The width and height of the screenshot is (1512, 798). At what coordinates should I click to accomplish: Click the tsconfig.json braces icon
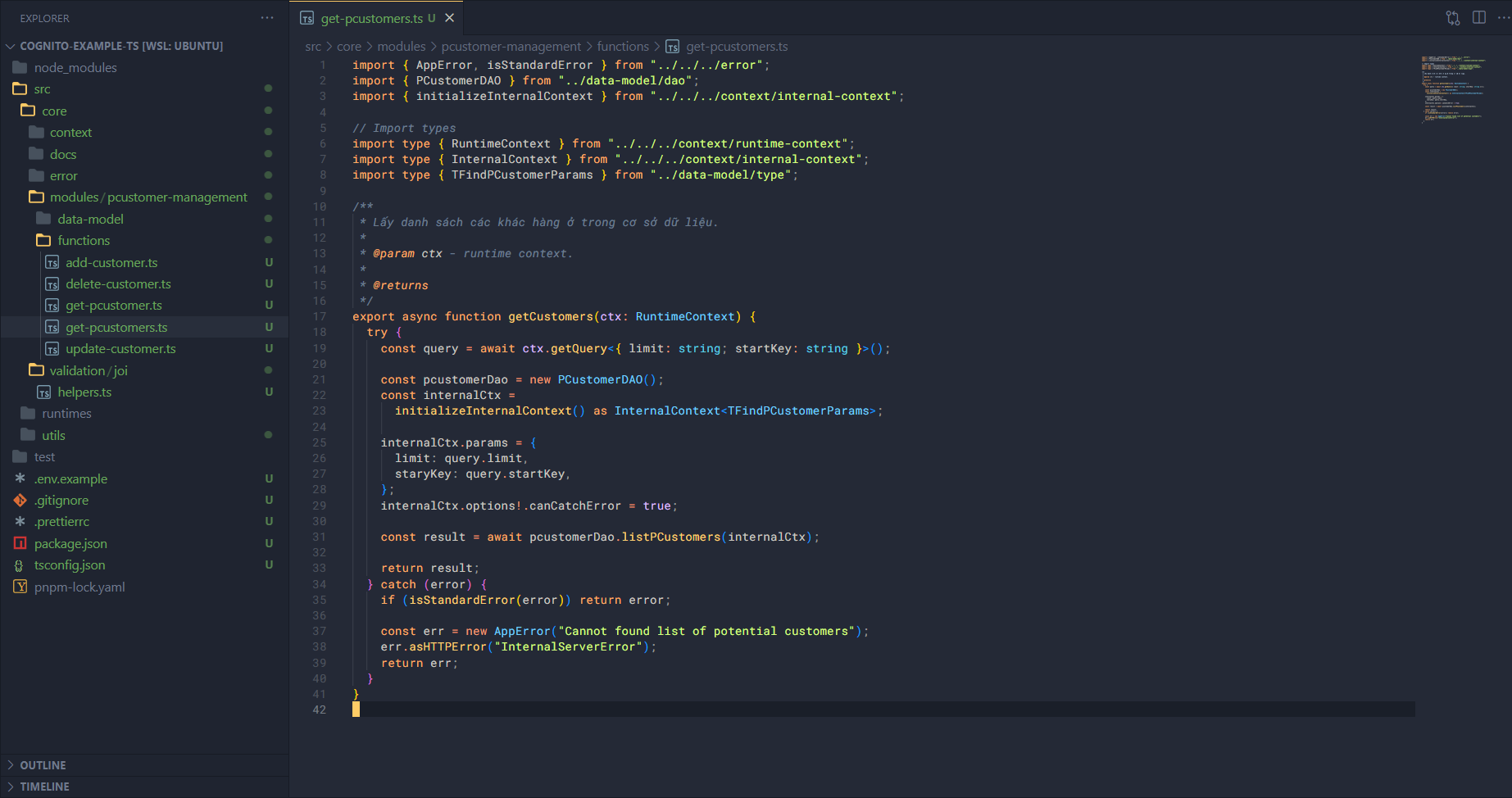tap(20, 565)
